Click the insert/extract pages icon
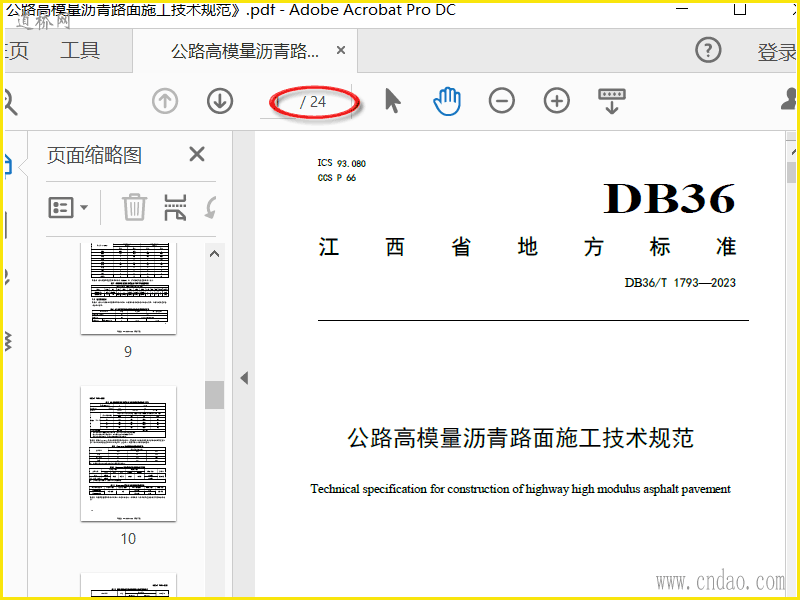This screenshot has height=600, width=800. click(175, 208)
